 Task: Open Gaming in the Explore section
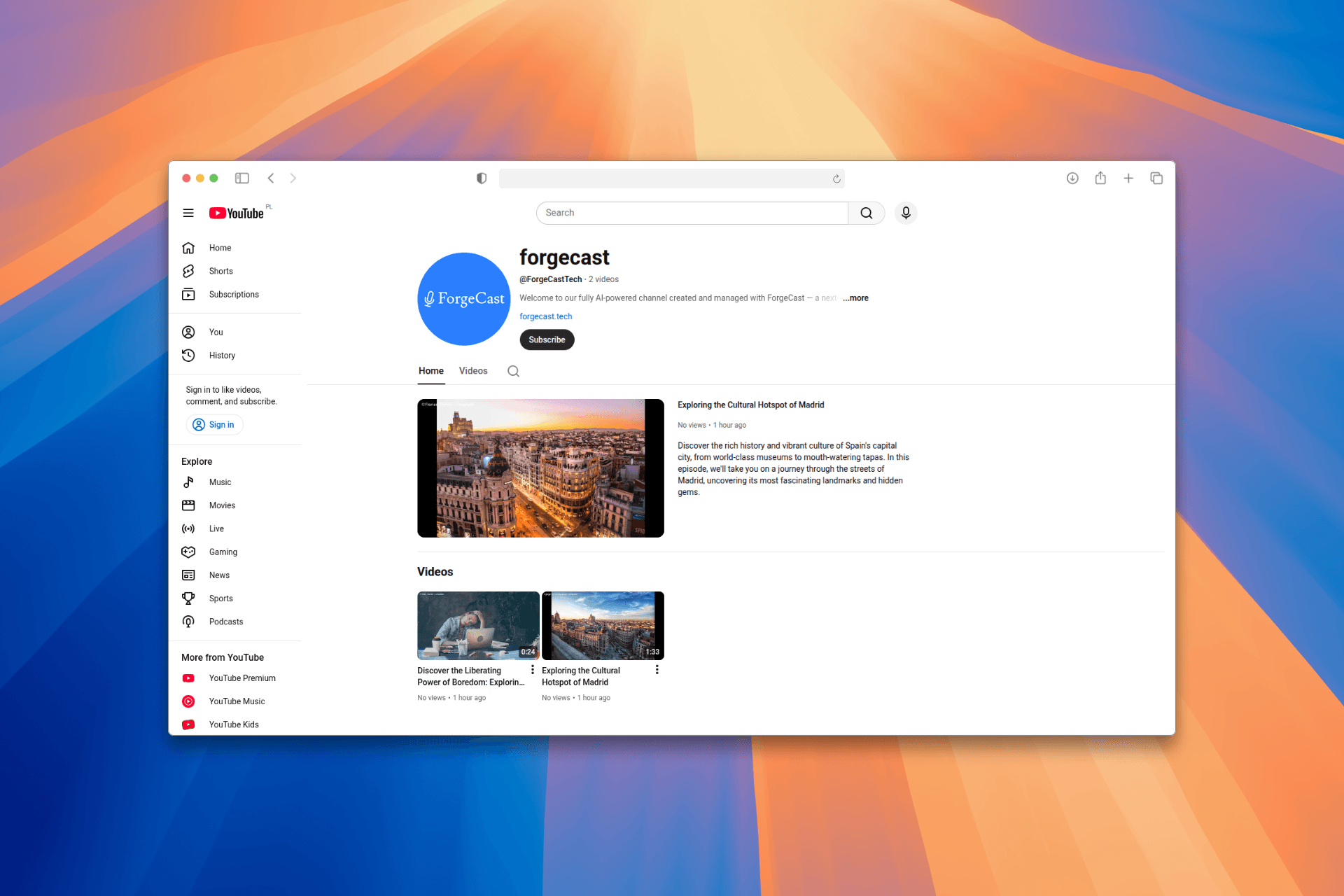[223, 552]
